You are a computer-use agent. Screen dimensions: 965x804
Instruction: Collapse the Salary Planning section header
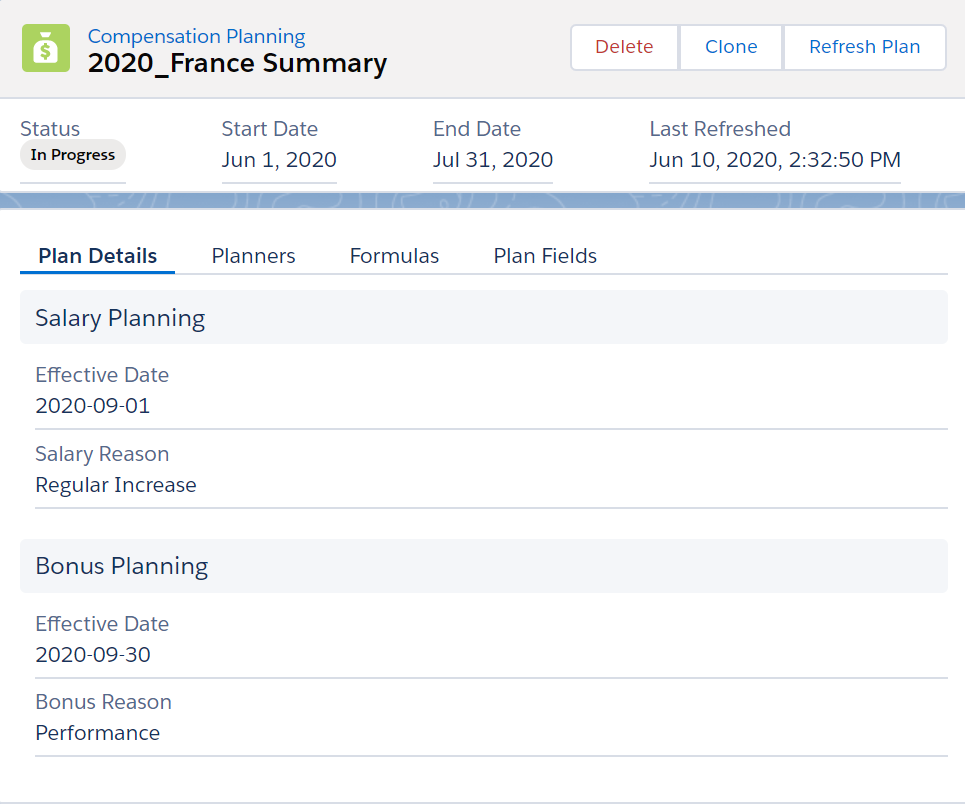(120, 318)
